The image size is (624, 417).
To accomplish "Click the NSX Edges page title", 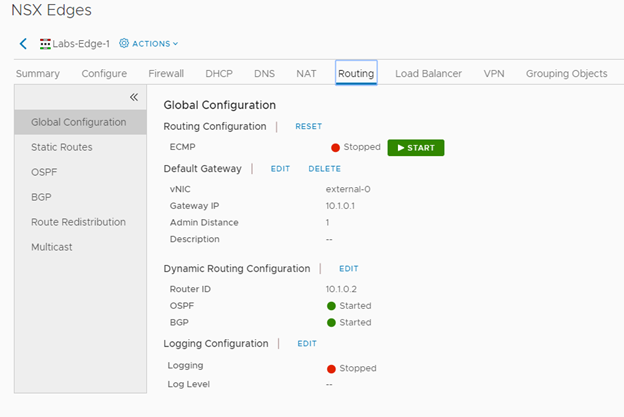I will [x=51, y=10].
